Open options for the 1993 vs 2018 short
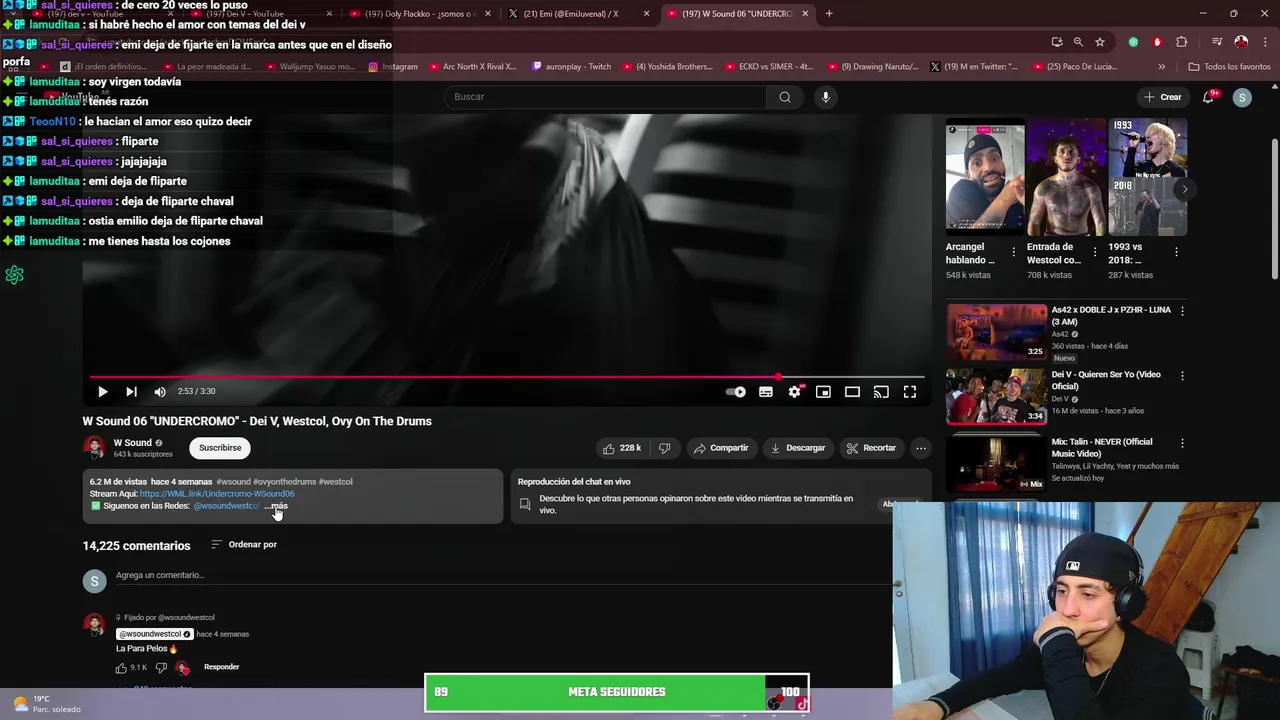 coord(1176,252)
